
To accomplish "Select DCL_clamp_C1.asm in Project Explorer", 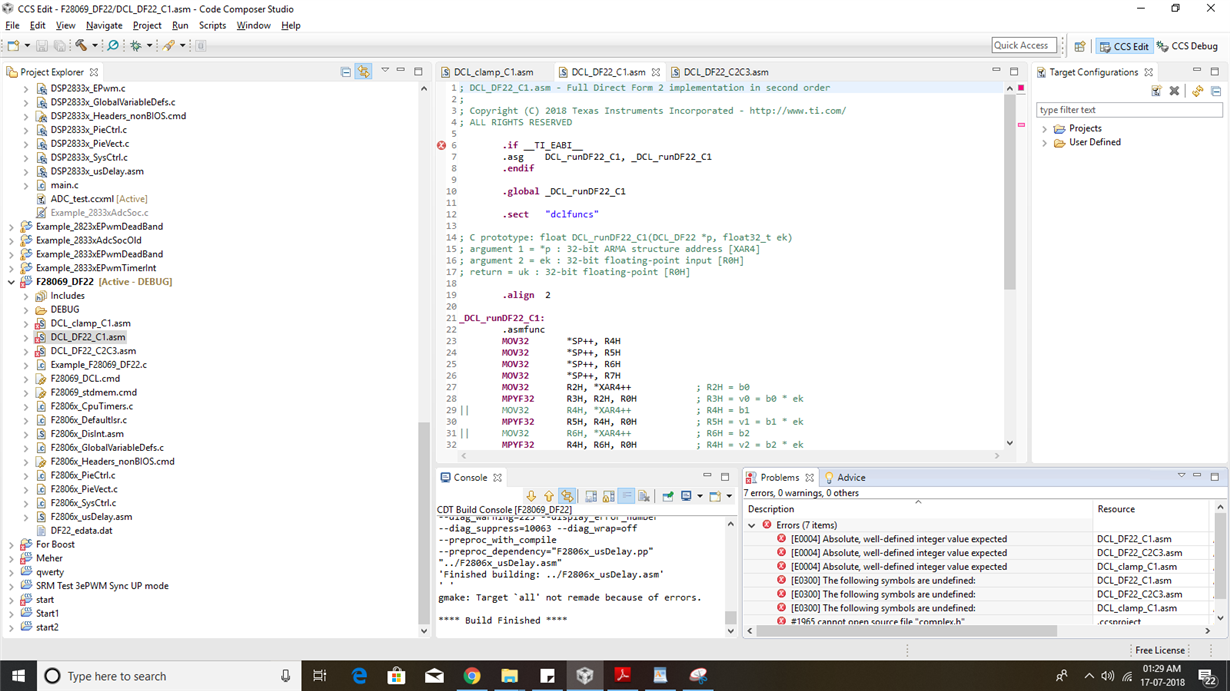I will (x=90, y=323).
